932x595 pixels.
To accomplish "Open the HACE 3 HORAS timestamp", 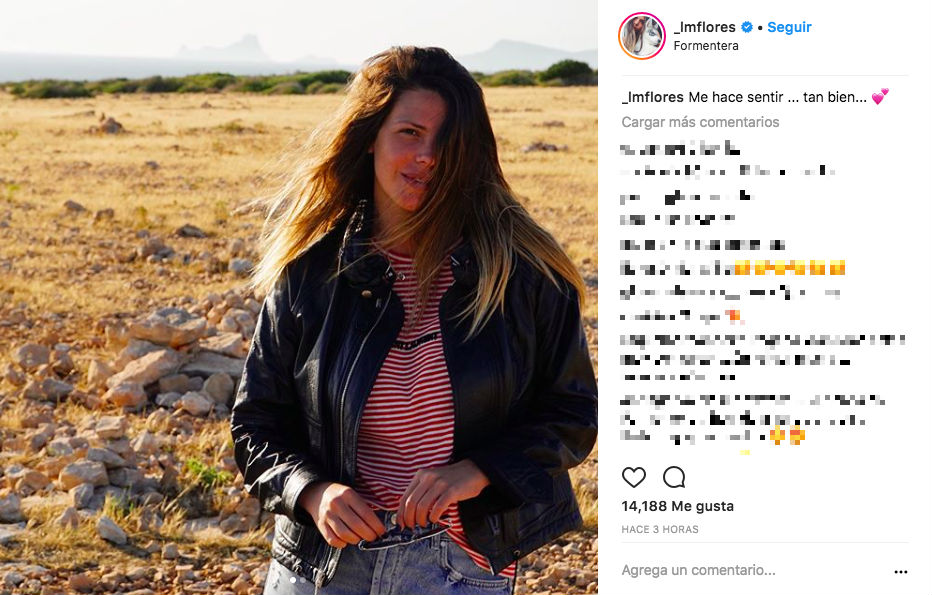I will pos(660,529).
